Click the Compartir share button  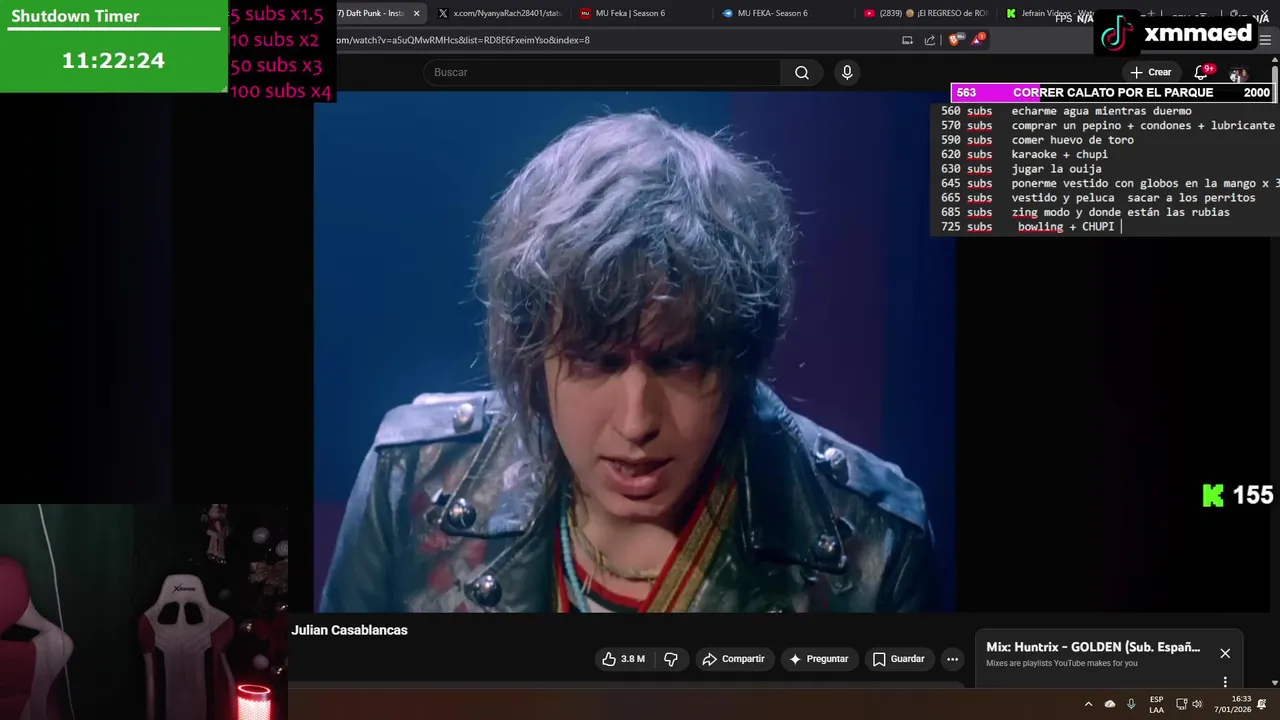coord(734,659)
